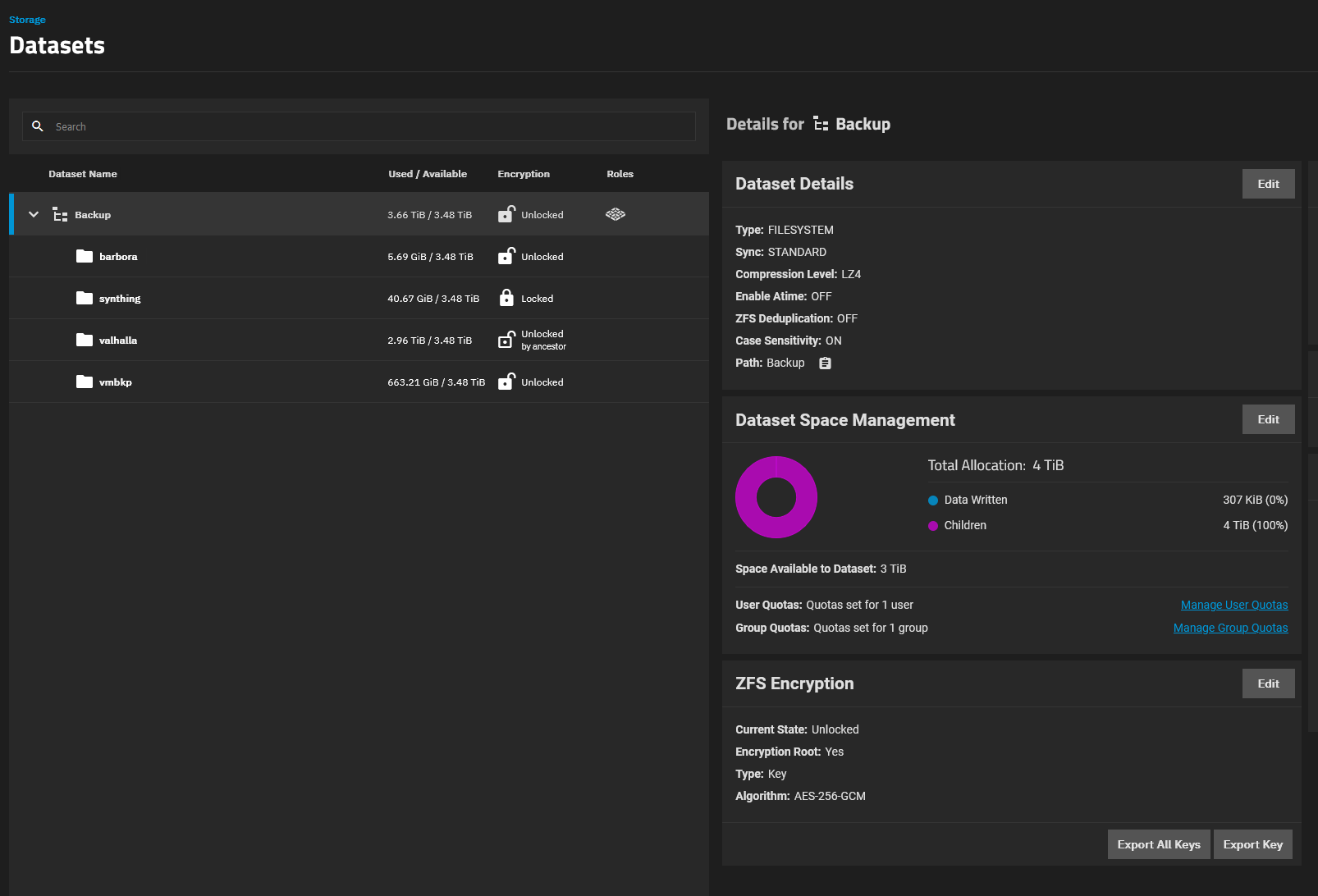Click '307 KiB (0%)' data written value
Screen dimensions: 1318x896
1256,500
